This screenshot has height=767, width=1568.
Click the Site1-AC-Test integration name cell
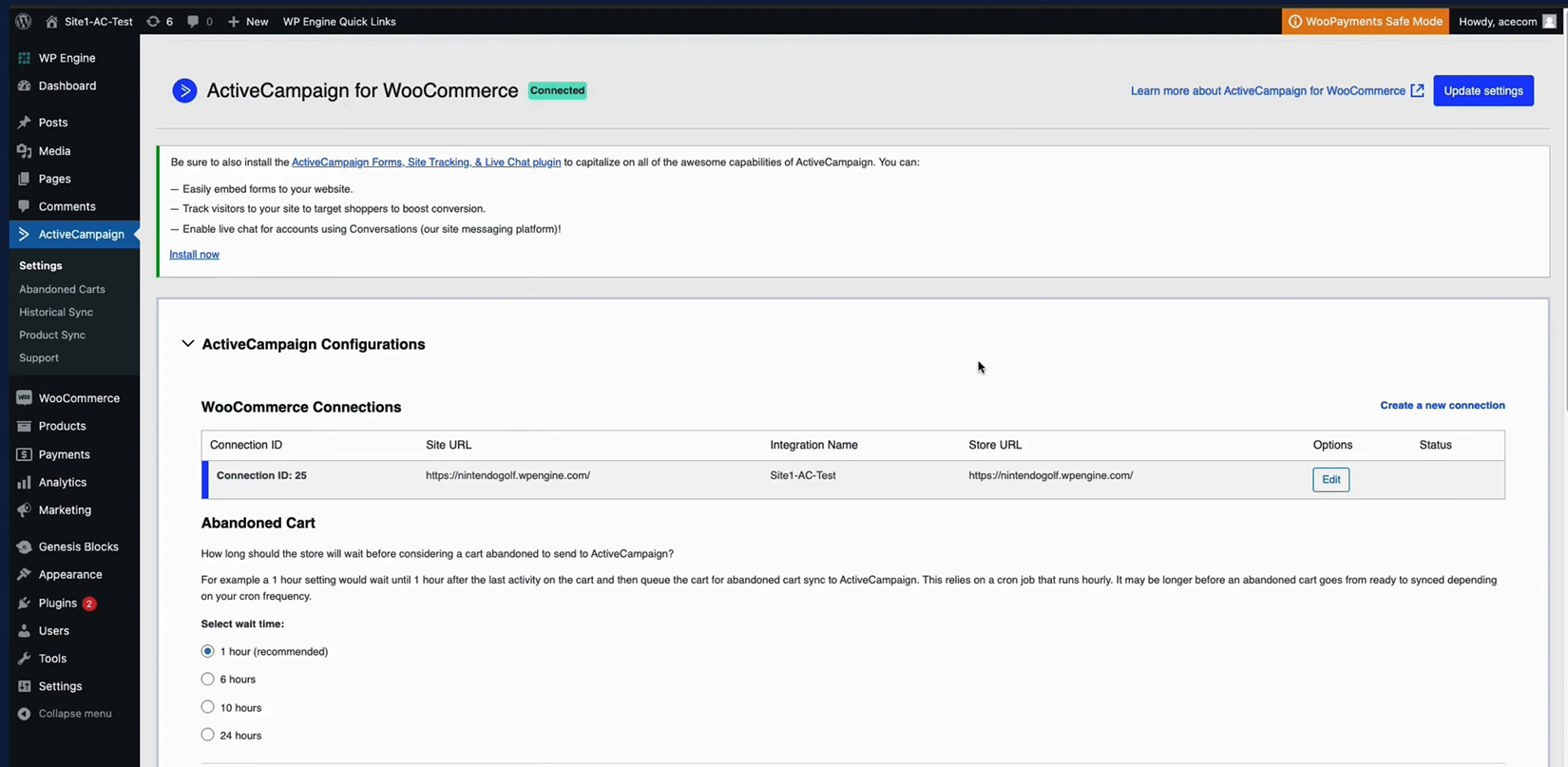coord(803,475)
